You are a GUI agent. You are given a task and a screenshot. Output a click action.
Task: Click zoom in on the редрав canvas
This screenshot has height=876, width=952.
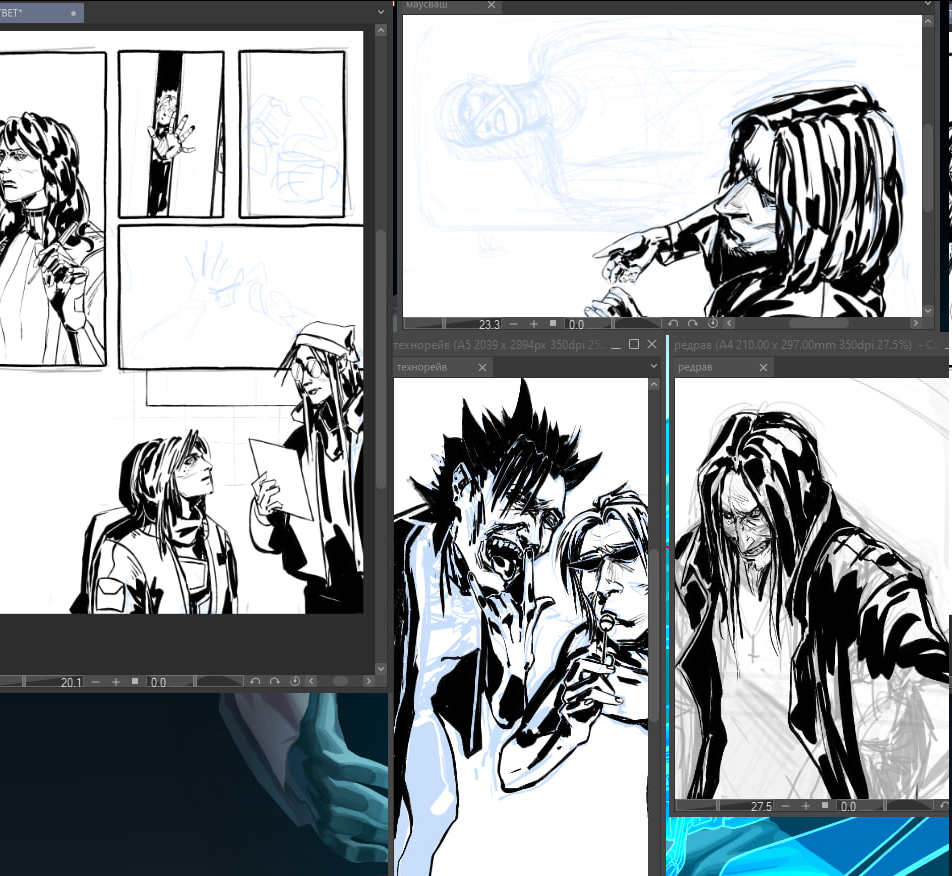(x=805, y=806)
